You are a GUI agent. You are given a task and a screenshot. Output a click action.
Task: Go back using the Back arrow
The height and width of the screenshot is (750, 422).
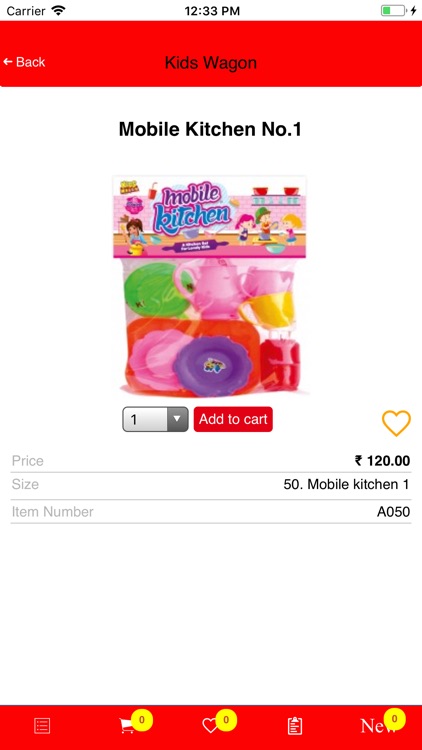24,62
